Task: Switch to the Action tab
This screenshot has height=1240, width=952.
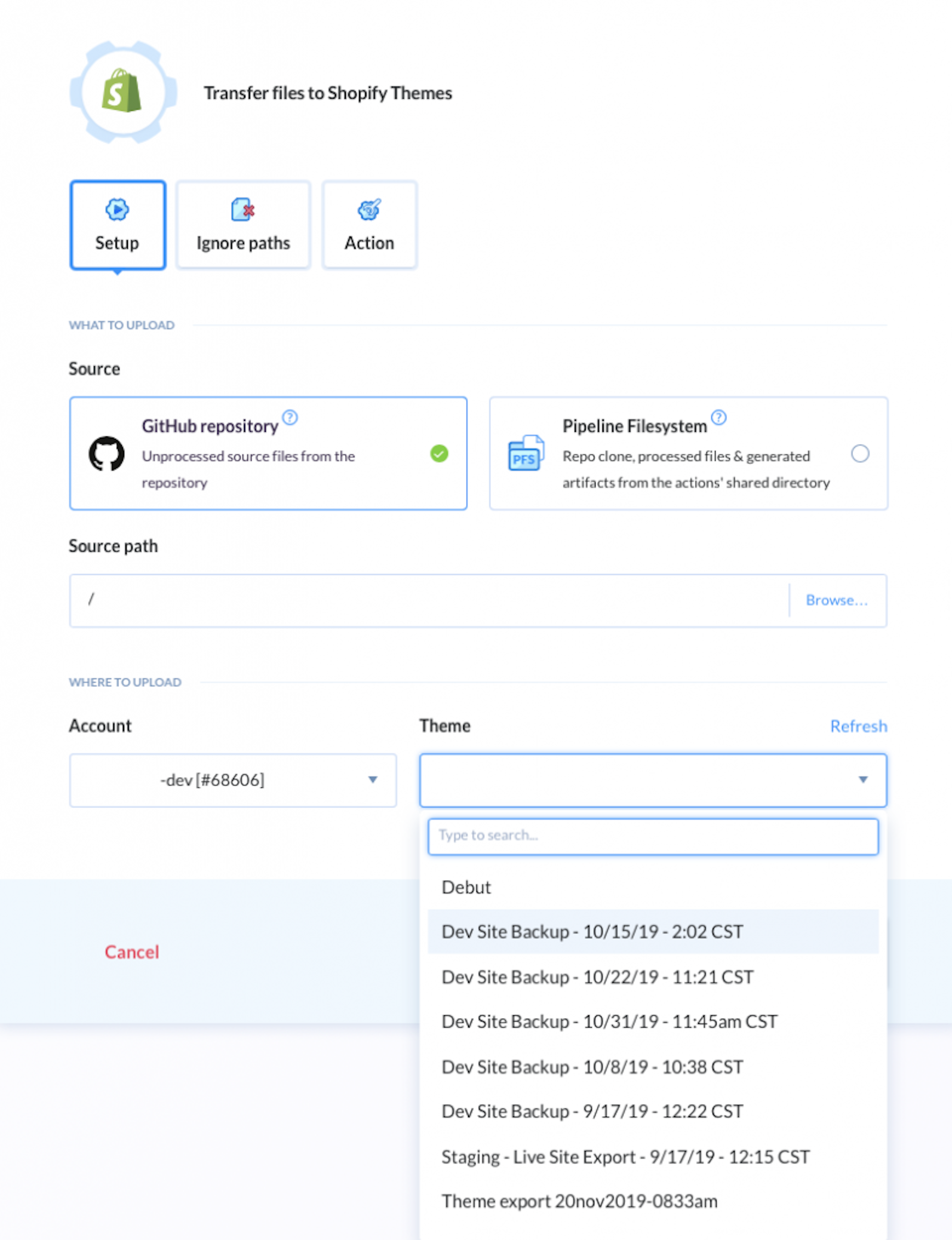Action: coord(370,225)
